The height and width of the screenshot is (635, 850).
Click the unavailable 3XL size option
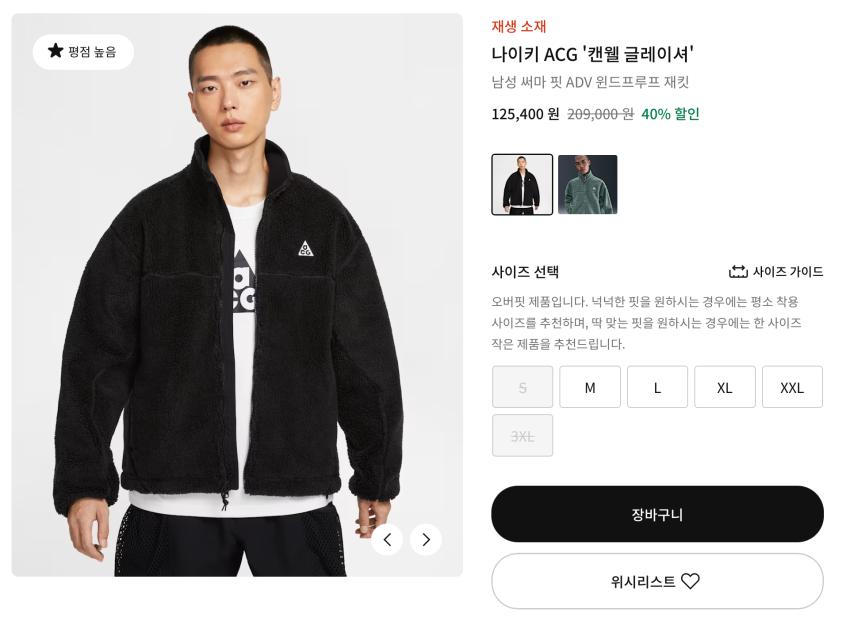click(522, 436)
